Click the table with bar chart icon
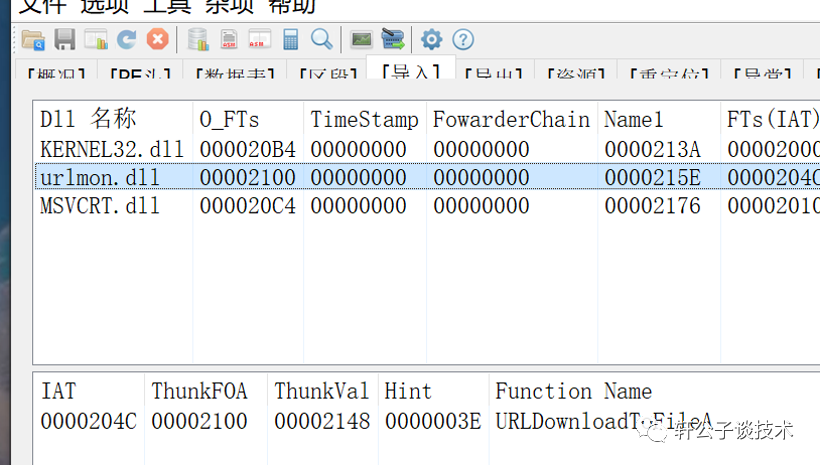The width and height of the screenshot is (820, 466). tap(96, 40)
